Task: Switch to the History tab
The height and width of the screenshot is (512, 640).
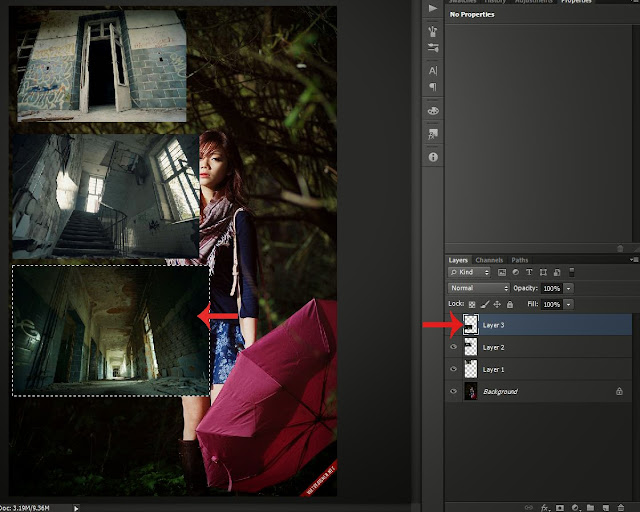Action: coord(495,2)
